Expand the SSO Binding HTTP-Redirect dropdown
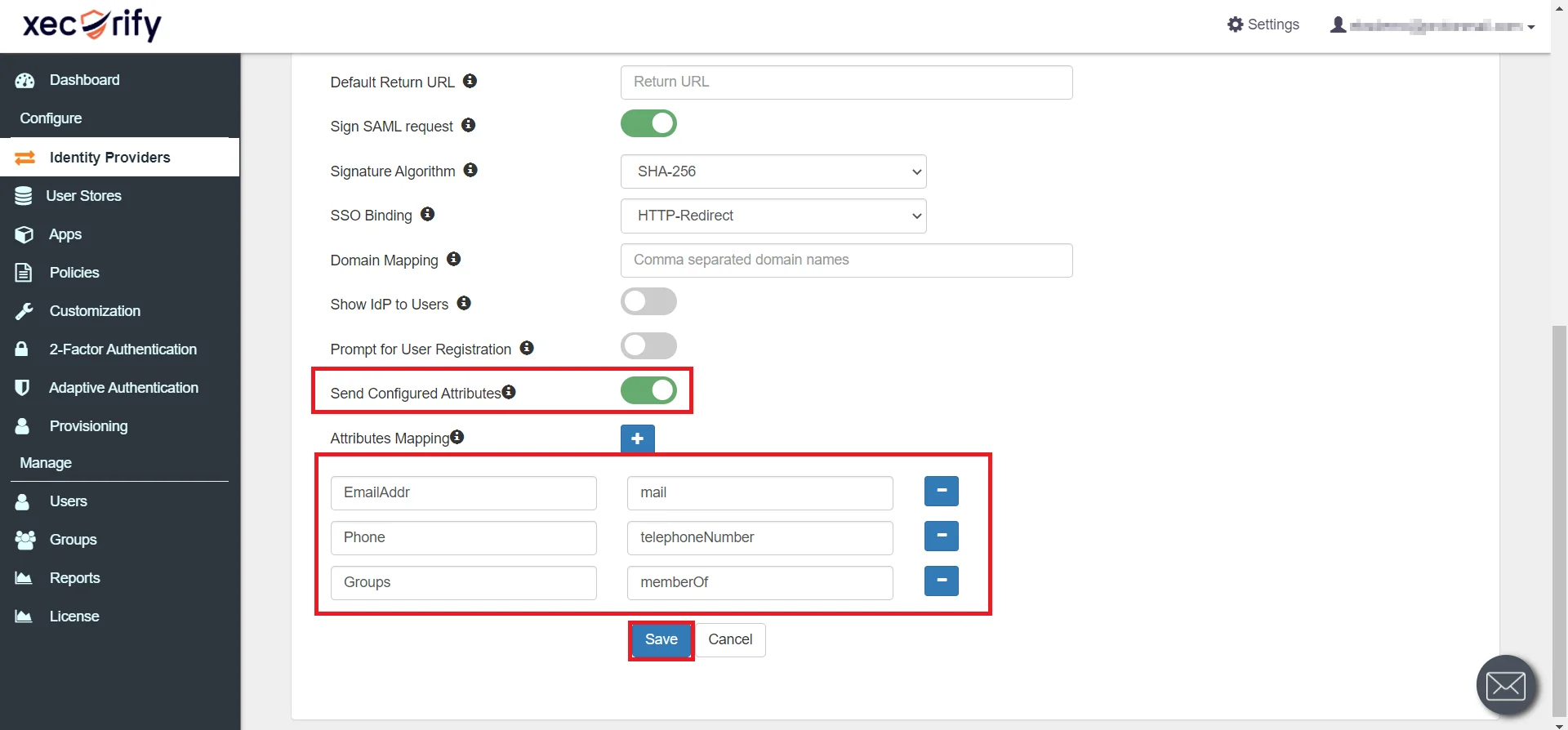This screenshot has height=730, width=1568. tap(773, 216)
